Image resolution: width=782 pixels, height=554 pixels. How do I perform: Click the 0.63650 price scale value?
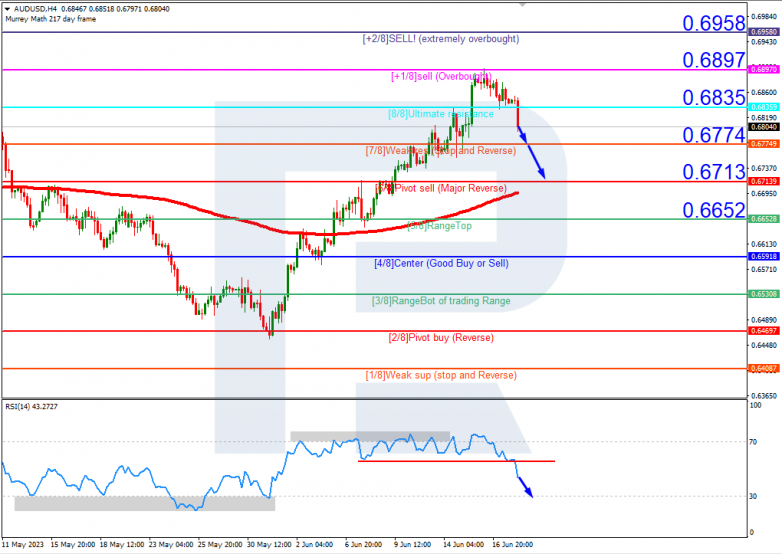[x=764, y=396]
